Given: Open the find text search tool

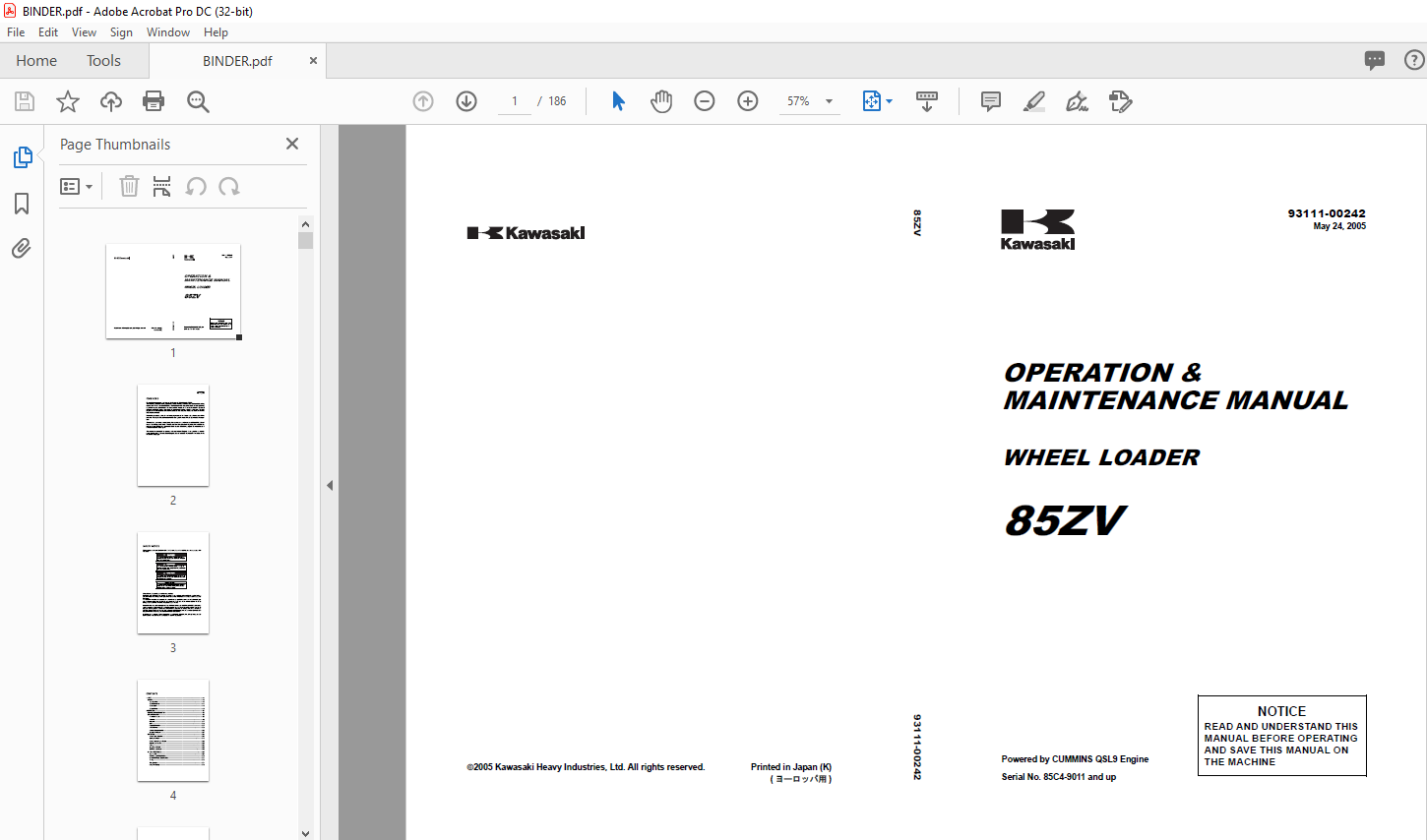Looking at the screenshot, I should [198, 101].
